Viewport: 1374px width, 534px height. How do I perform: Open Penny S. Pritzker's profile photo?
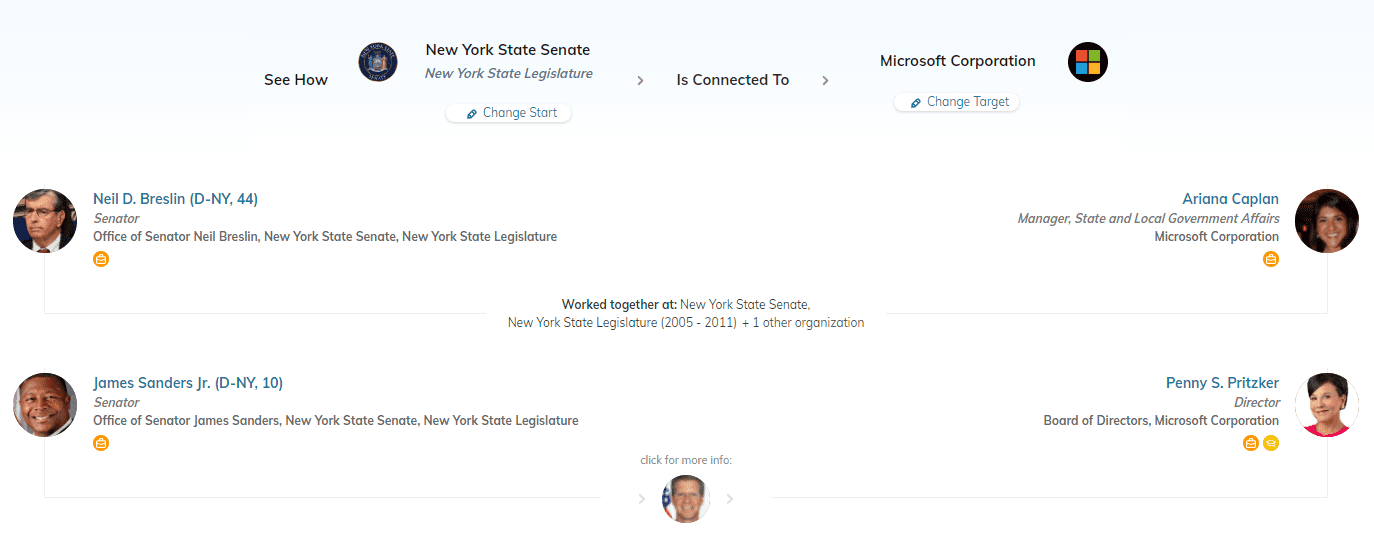pyautogui.click(x=1327, y=405)
